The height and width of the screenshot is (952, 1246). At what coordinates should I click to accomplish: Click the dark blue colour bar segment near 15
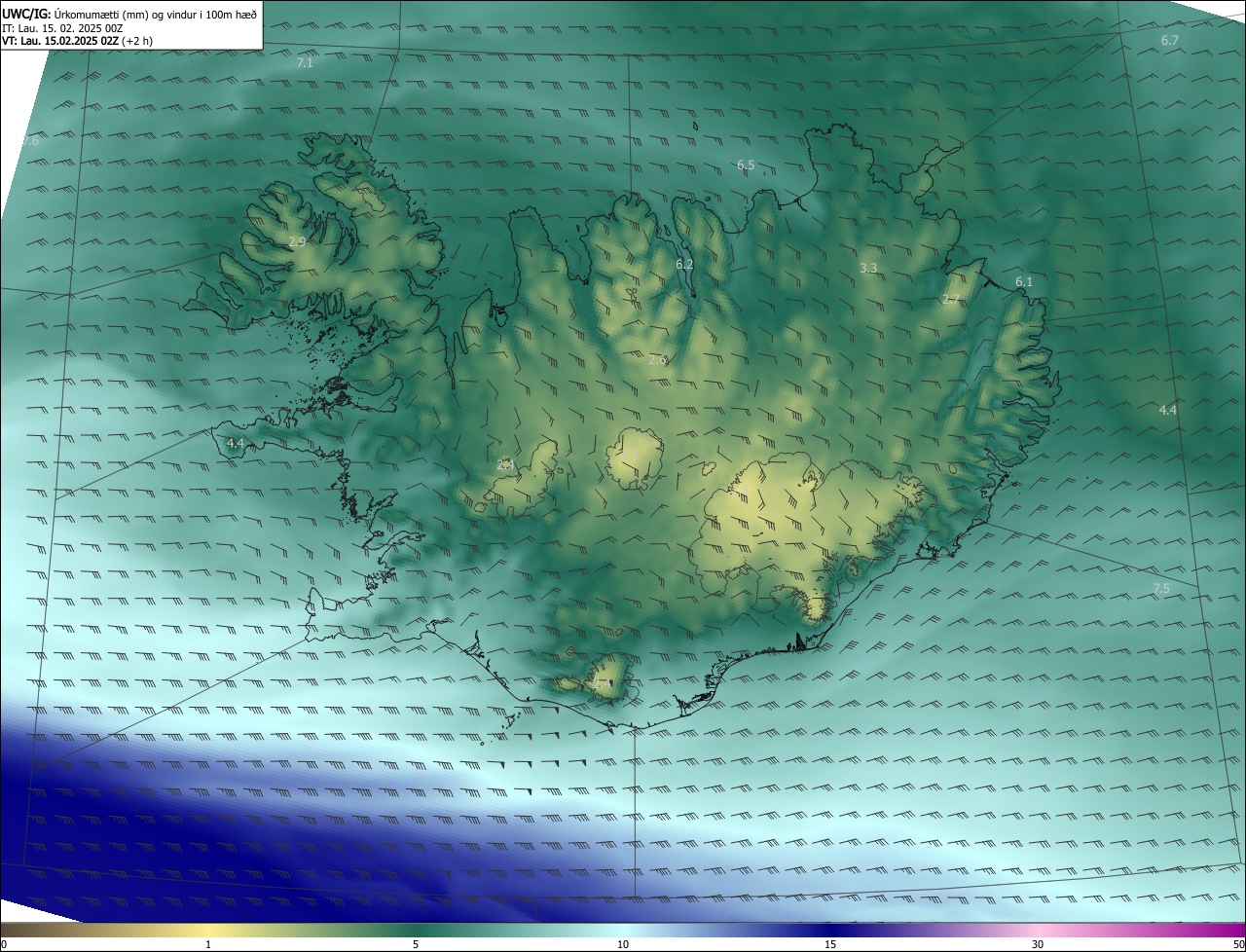(830, 931)
